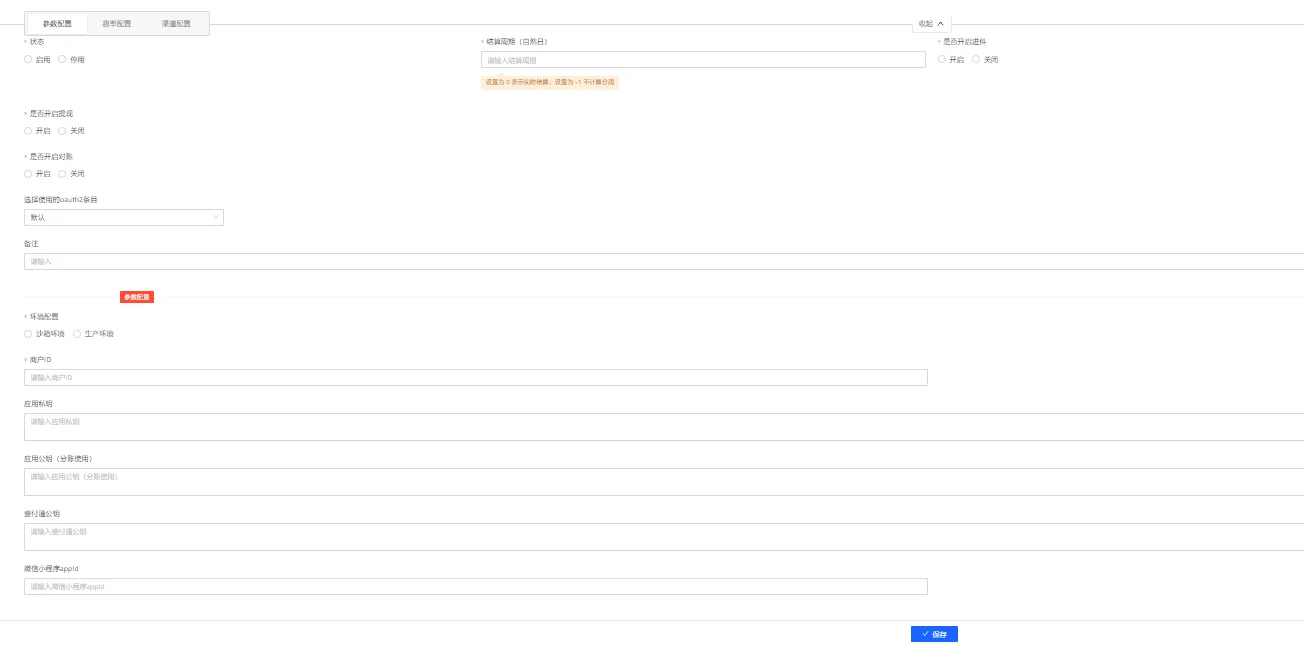Focus the 微信小程序appId input field

click(x=475, y=587)
